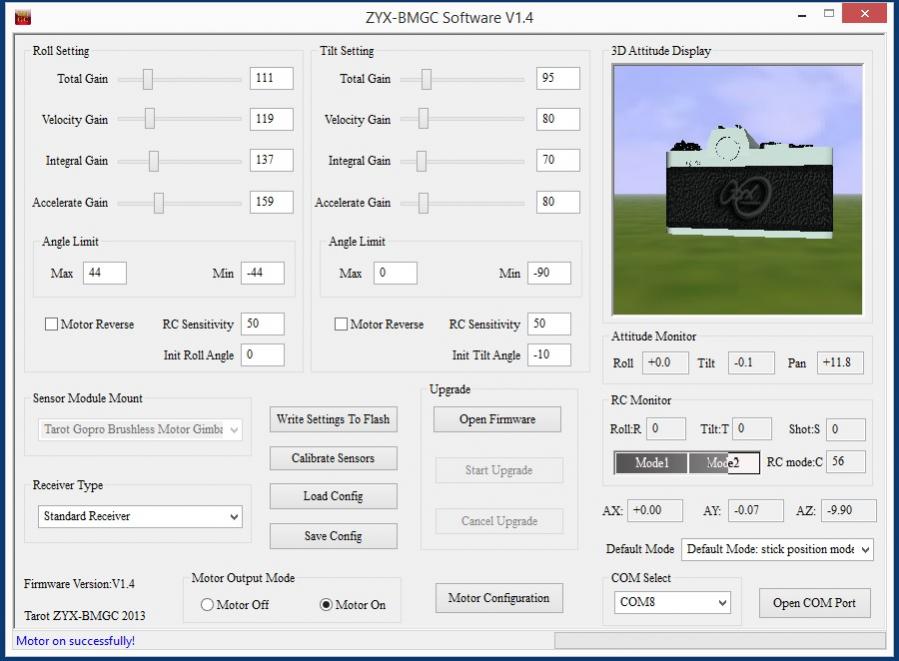Image resolution: width=899 pixels, height=661 pixels.
Task: Click the Roll Accelerate Gain slider handle
Action: pos(159,202)
